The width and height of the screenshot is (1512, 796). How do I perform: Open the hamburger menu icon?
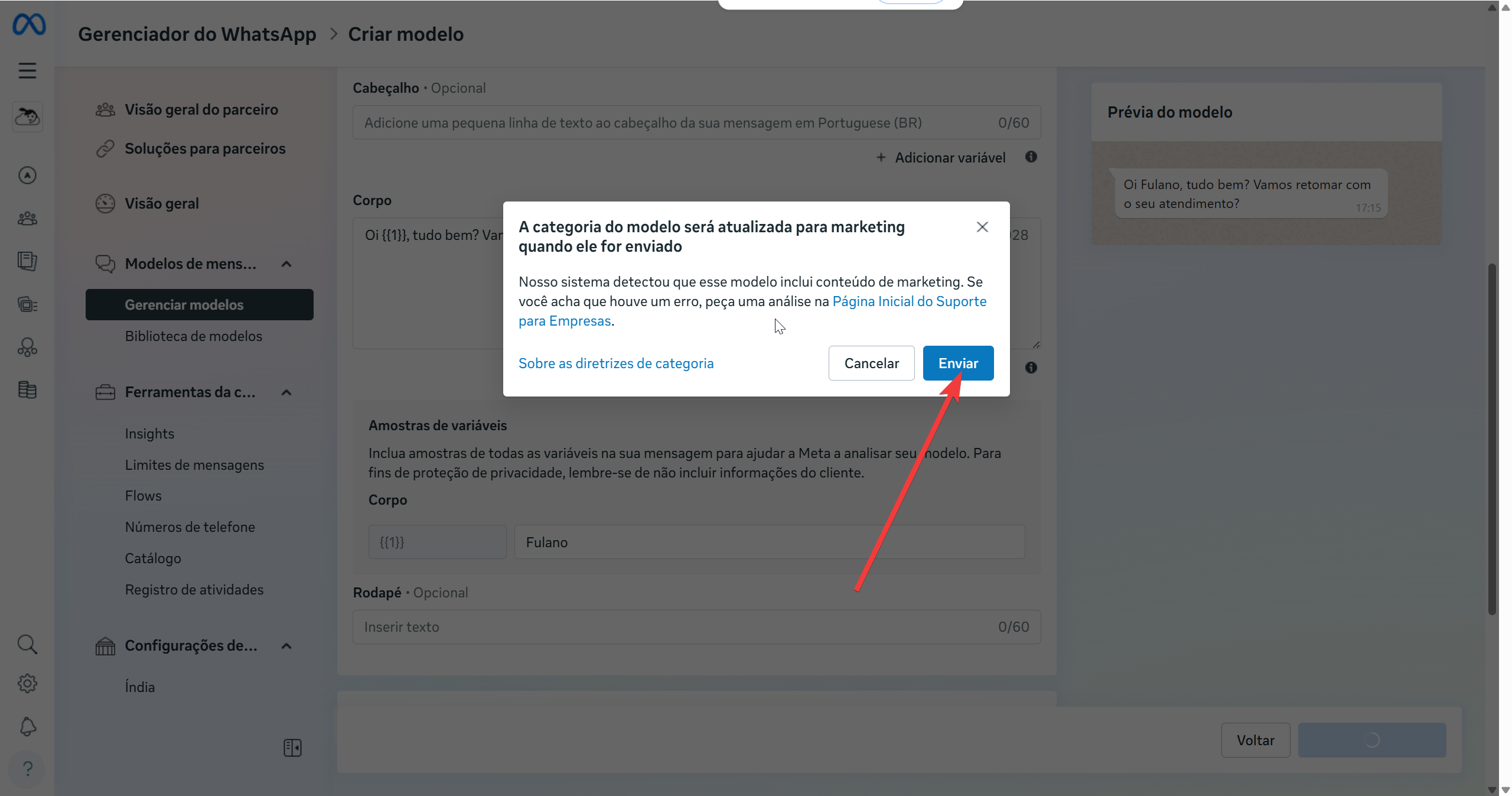(27, 71)
